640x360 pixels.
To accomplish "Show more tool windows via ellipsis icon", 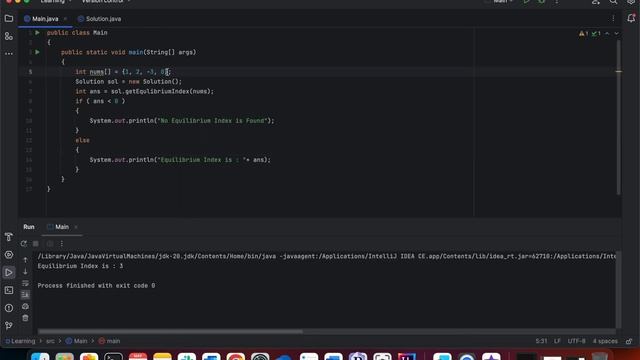I will [9, 54].
